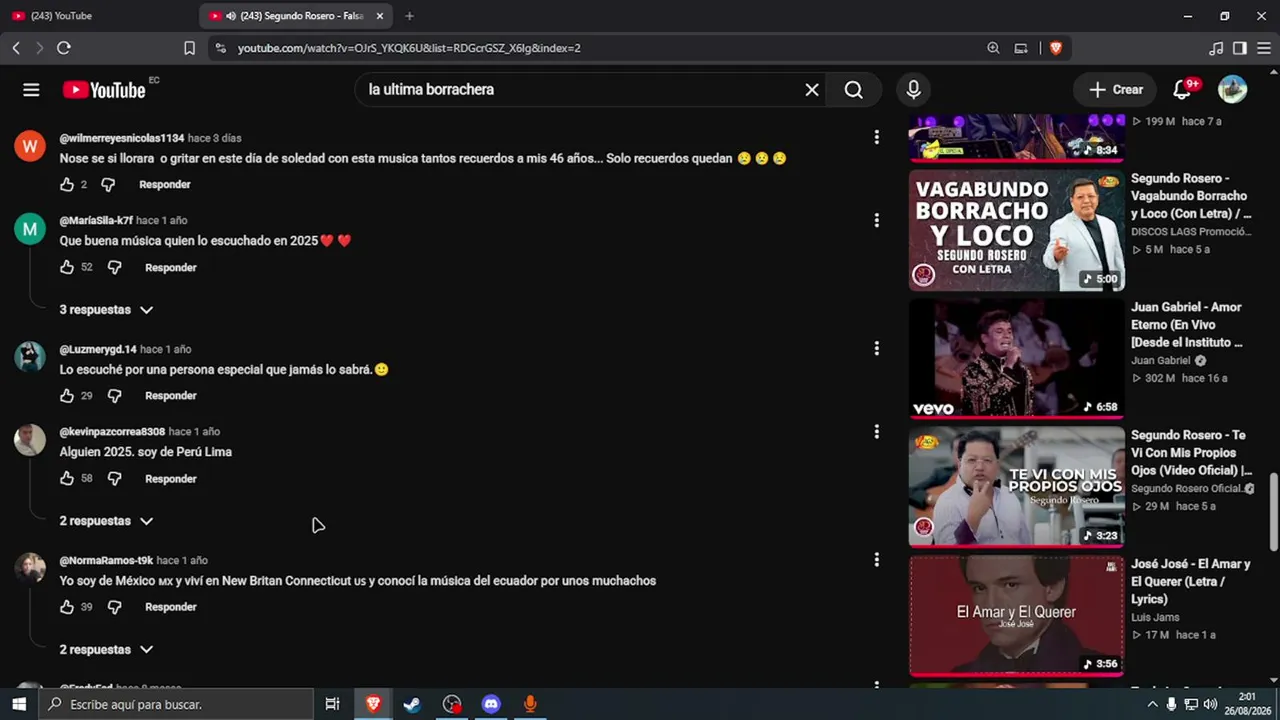Open the Brave main menu
Viewport: 1280px width, 720px height.
[x=1264, y=48]
